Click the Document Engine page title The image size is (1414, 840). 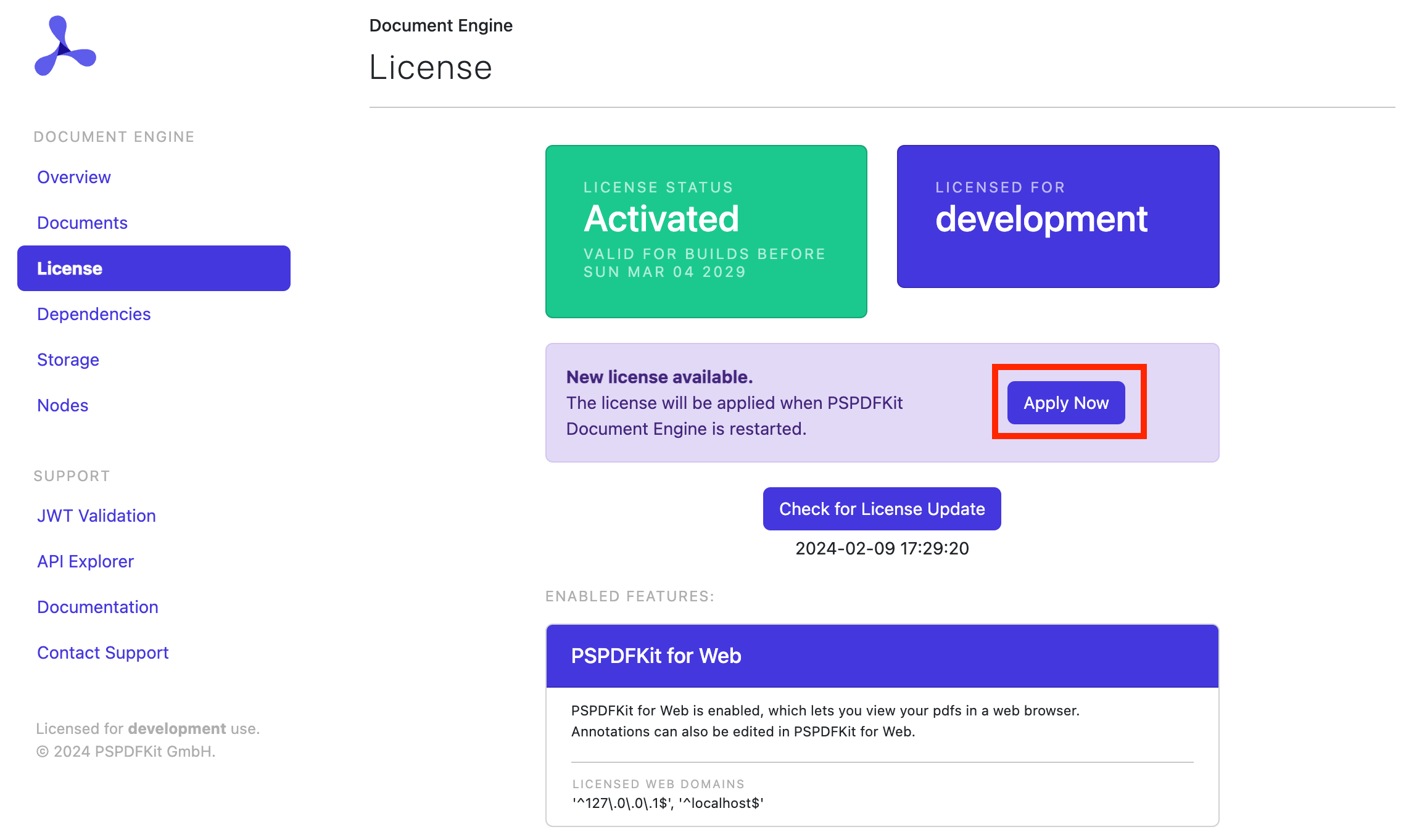[x=440, y=25]
